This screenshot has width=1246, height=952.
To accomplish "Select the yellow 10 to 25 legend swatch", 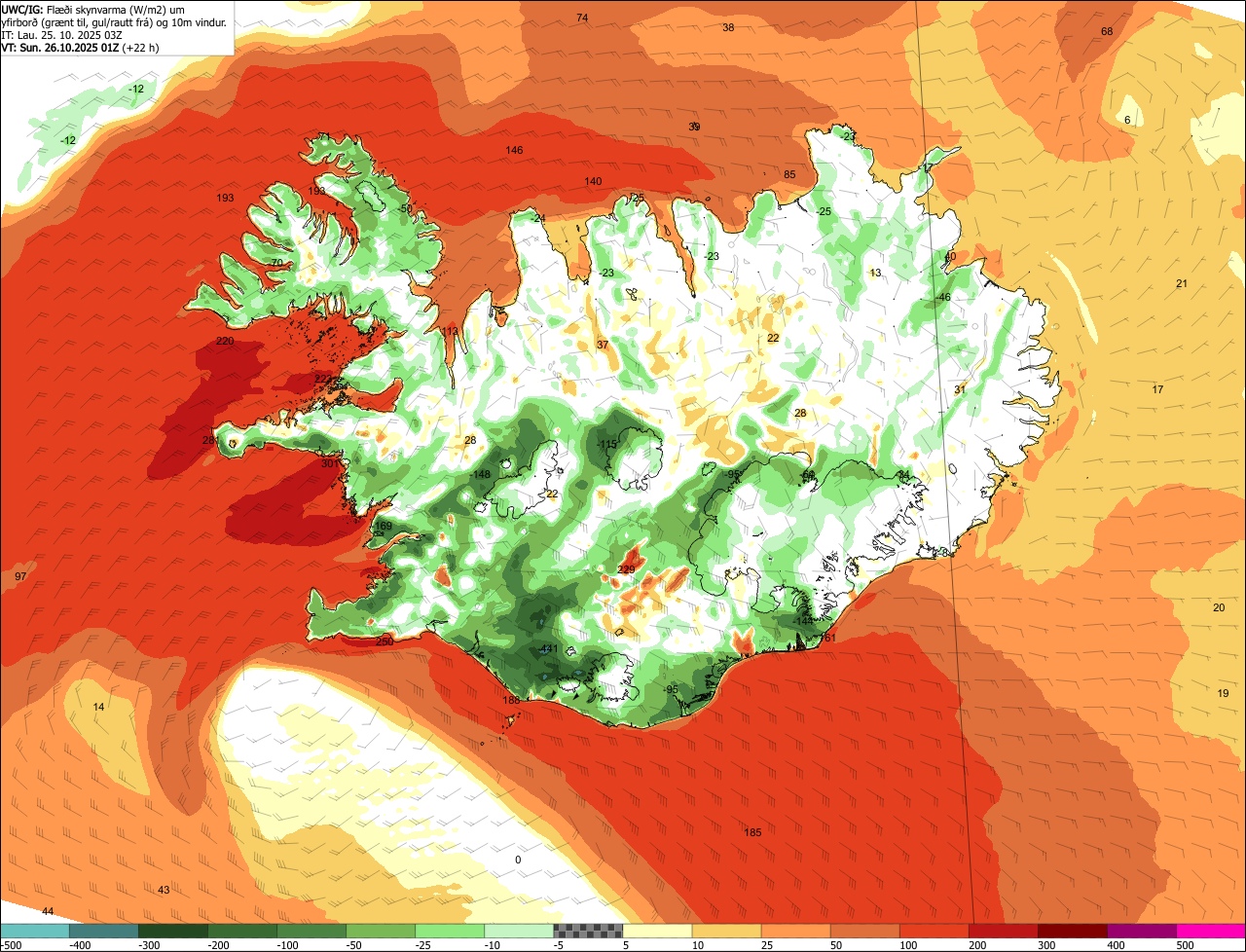I will tap(726, 931).
